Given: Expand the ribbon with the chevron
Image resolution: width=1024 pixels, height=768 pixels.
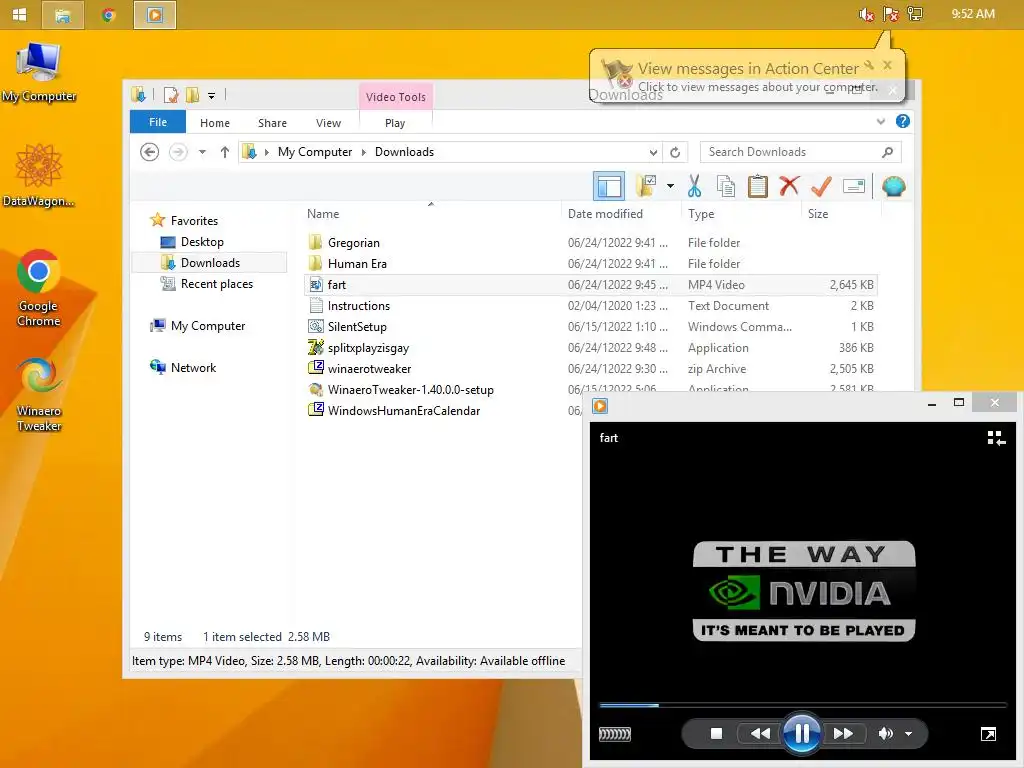Looking at the screenshot, I should pyautogui.click(x=881, y=121).
